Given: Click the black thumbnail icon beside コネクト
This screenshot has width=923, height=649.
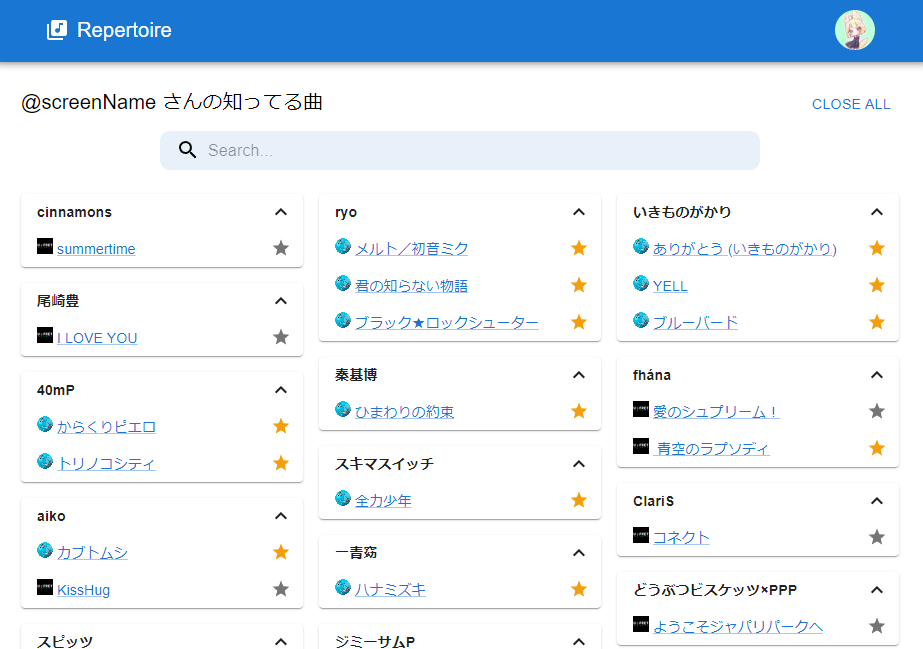Looking at the screenshot, I should pos(640,535).
